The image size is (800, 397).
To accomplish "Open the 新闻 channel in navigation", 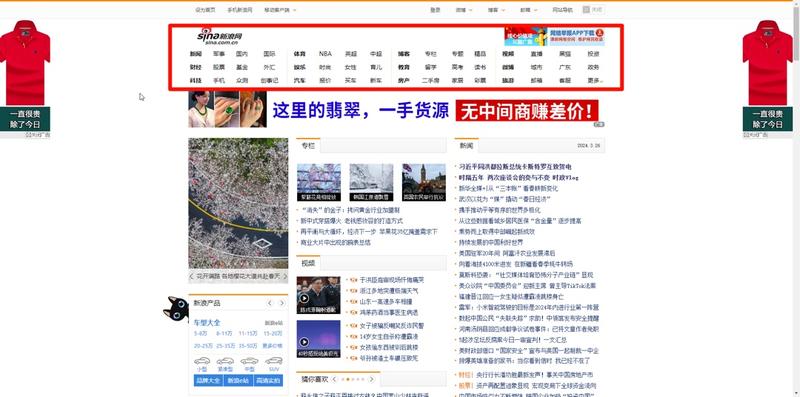I will [195, 54].
